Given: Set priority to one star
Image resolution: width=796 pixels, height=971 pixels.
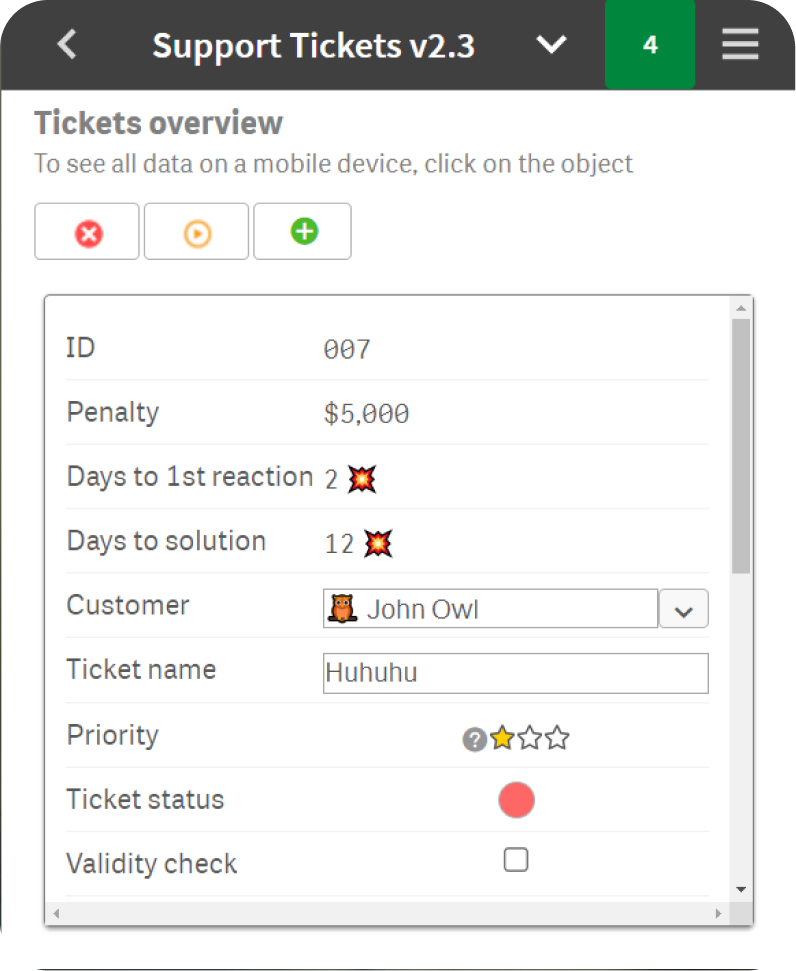Looking at the screenshot, I should tap(502, 739).
